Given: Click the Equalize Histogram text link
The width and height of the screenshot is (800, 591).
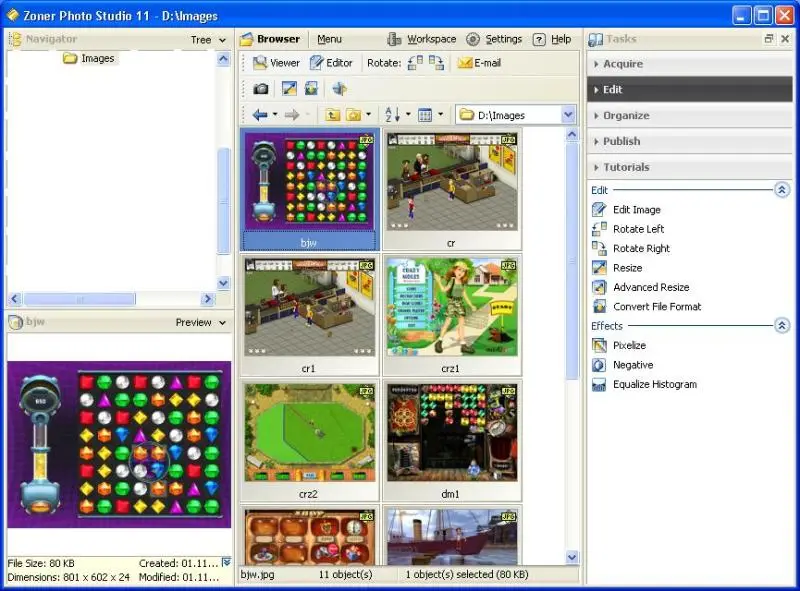Looking at the screenshot, I should (655, 384).
